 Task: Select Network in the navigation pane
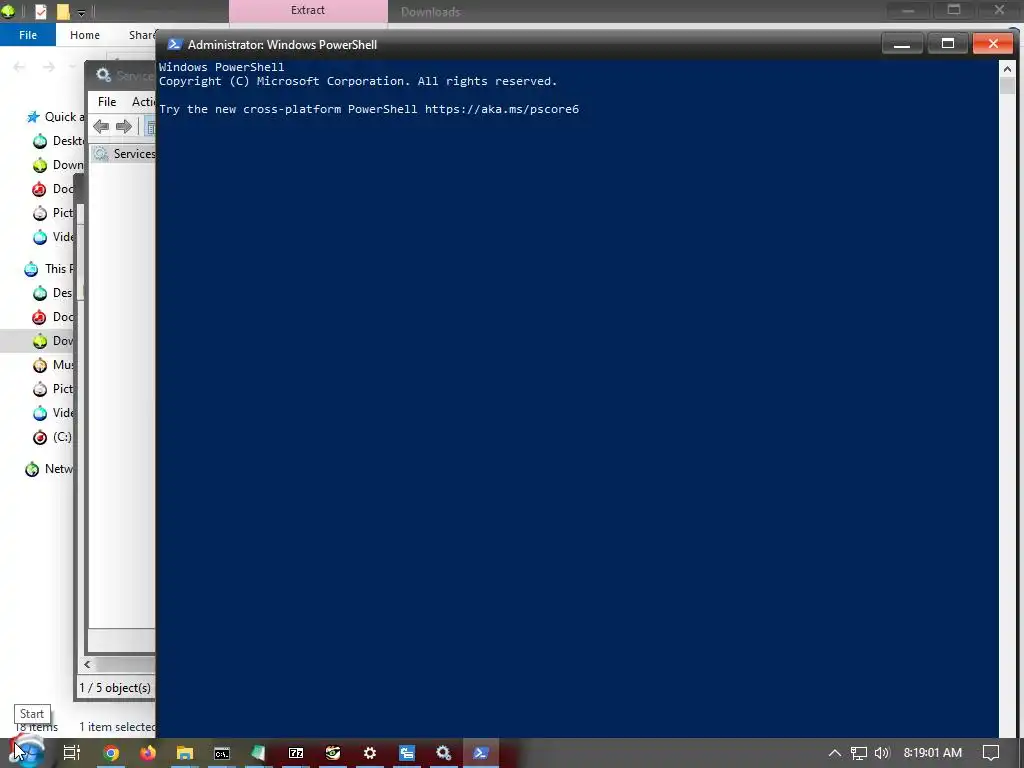point(49,469)
